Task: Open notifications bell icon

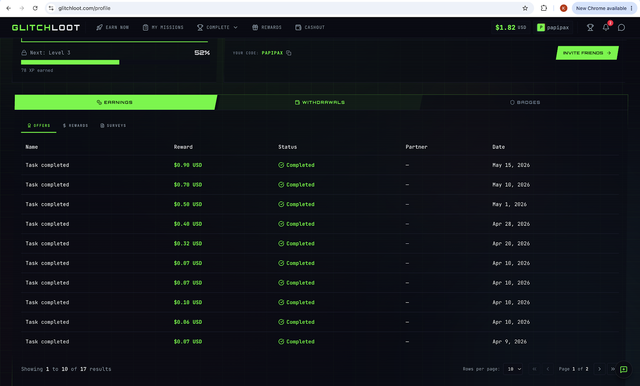Action: pyautogui.click(x=606, y=27)
